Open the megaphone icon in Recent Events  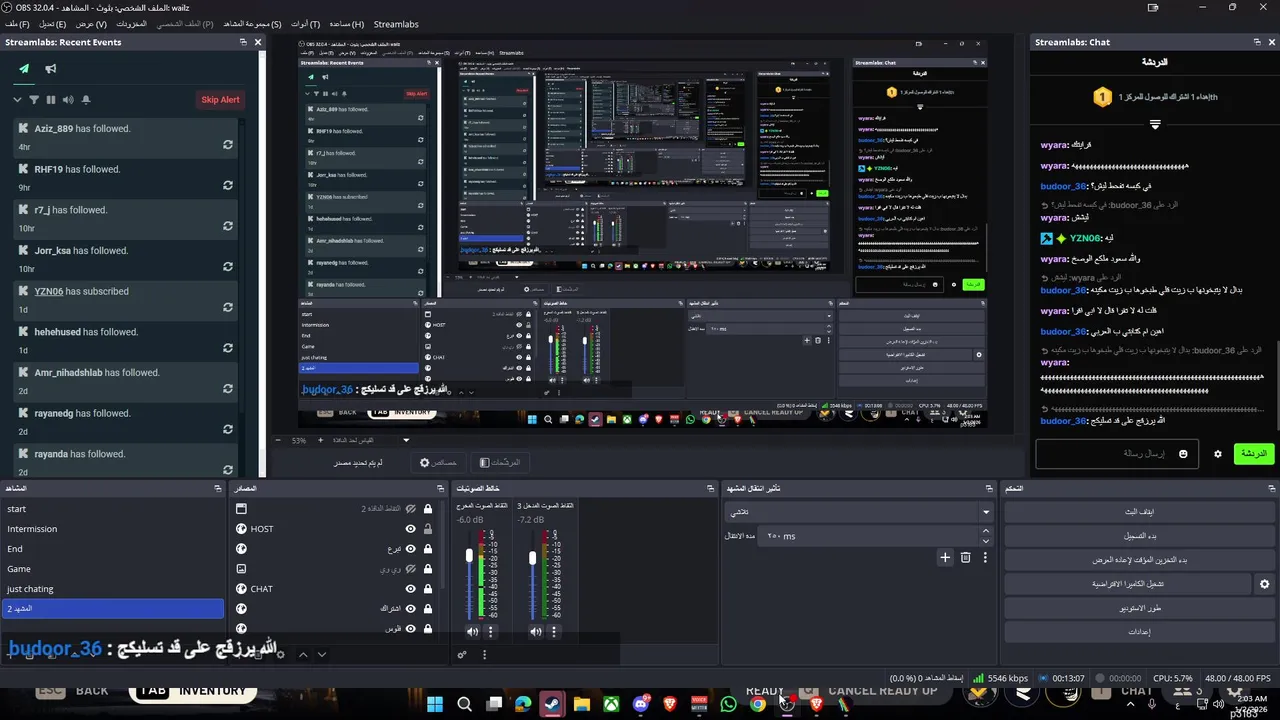51,69
